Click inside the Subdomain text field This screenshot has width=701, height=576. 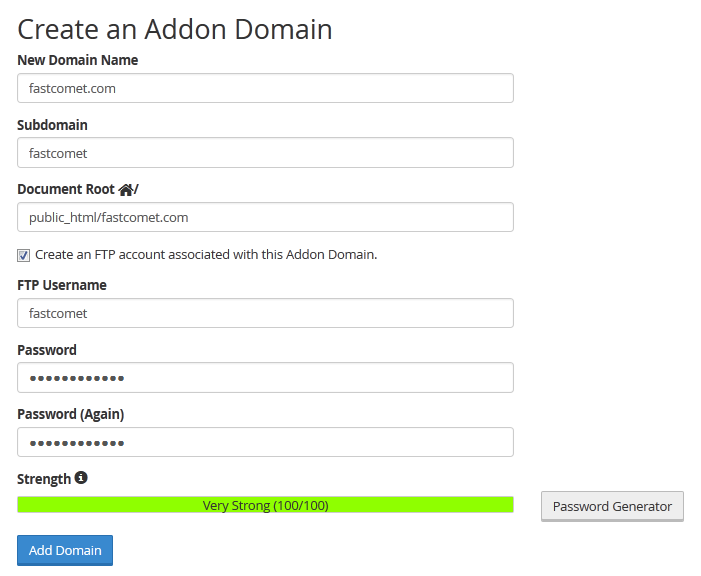click(265, 153)
